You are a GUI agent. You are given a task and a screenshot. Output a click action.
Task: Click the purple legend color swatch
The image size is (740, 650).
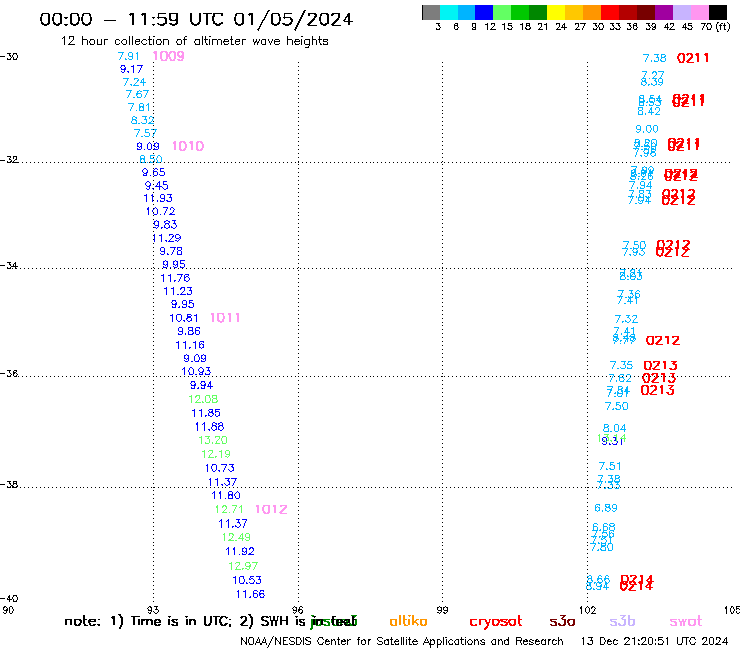point(664,12)
